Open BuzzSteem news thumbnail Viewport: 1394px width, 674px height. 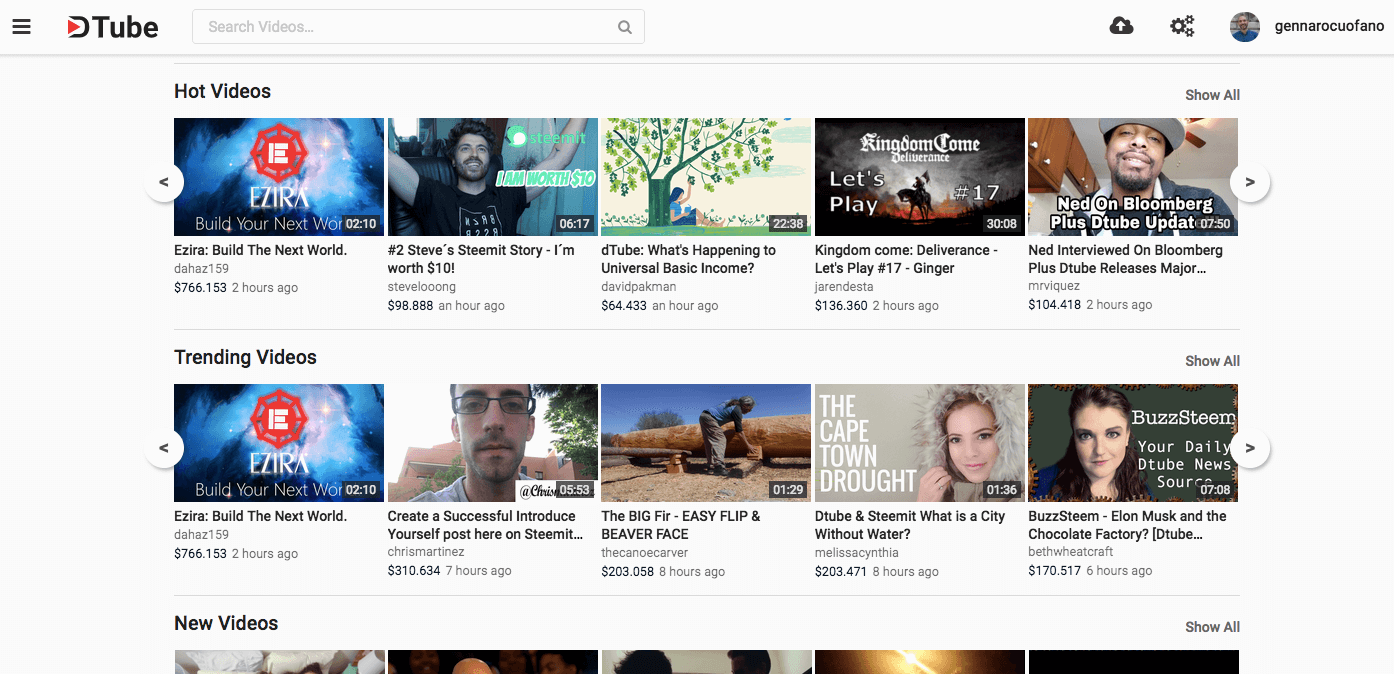1133,443
